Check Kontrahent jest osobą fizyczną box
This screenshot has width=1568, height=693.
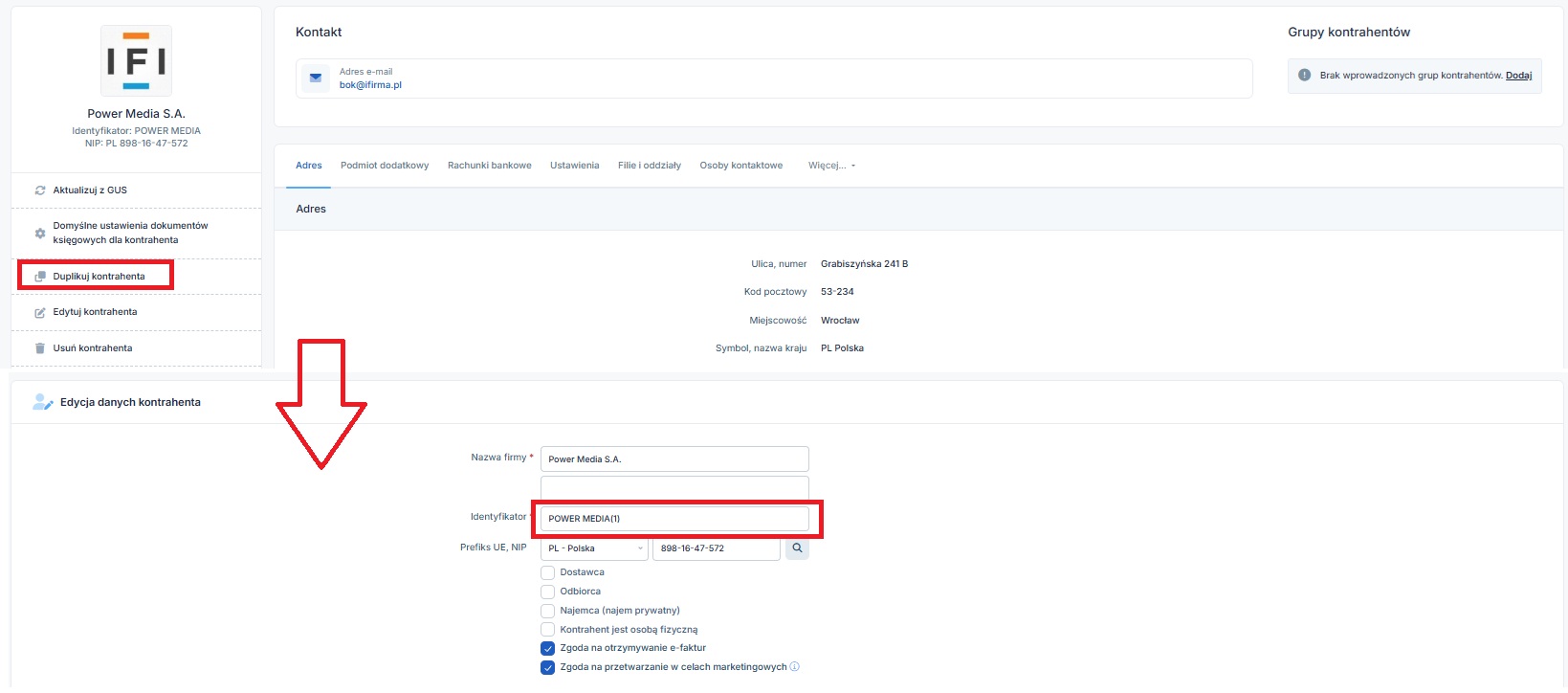(x=548, y=630)
